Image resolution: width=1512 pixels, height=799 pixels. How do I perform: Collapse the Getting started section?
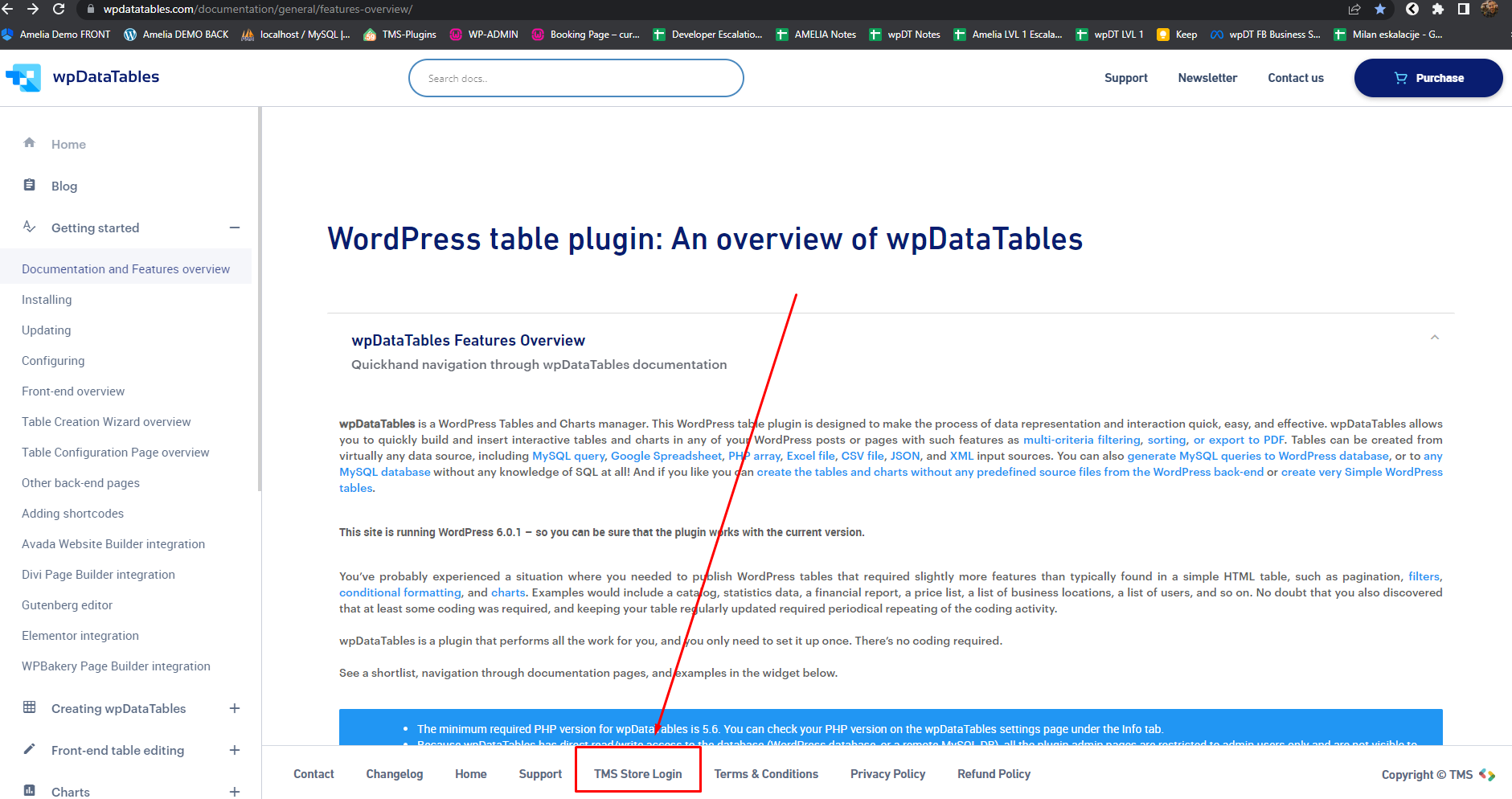tap(235, 227)
